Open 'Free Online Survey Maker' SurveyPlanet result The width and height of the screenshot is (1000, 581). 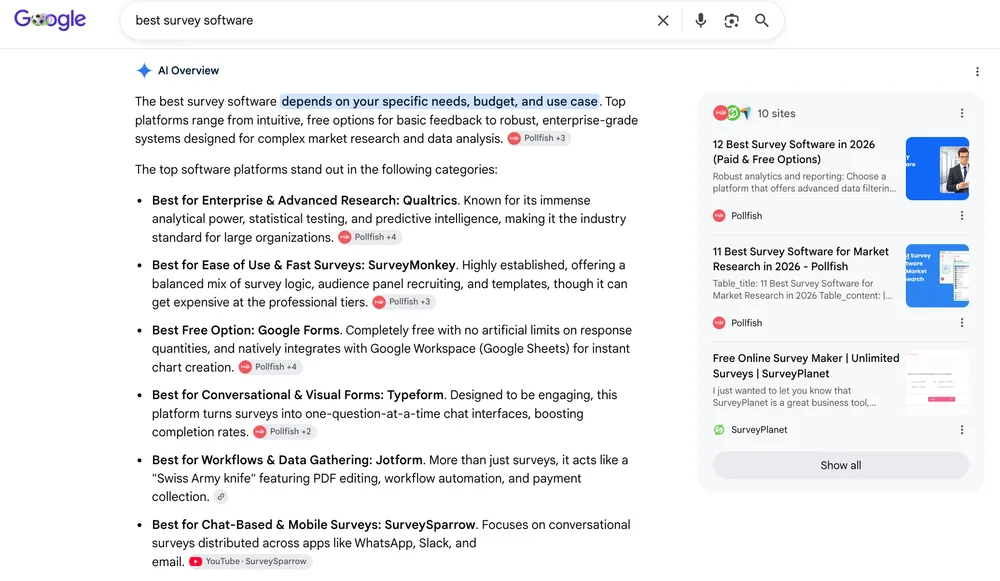(805, 366)
